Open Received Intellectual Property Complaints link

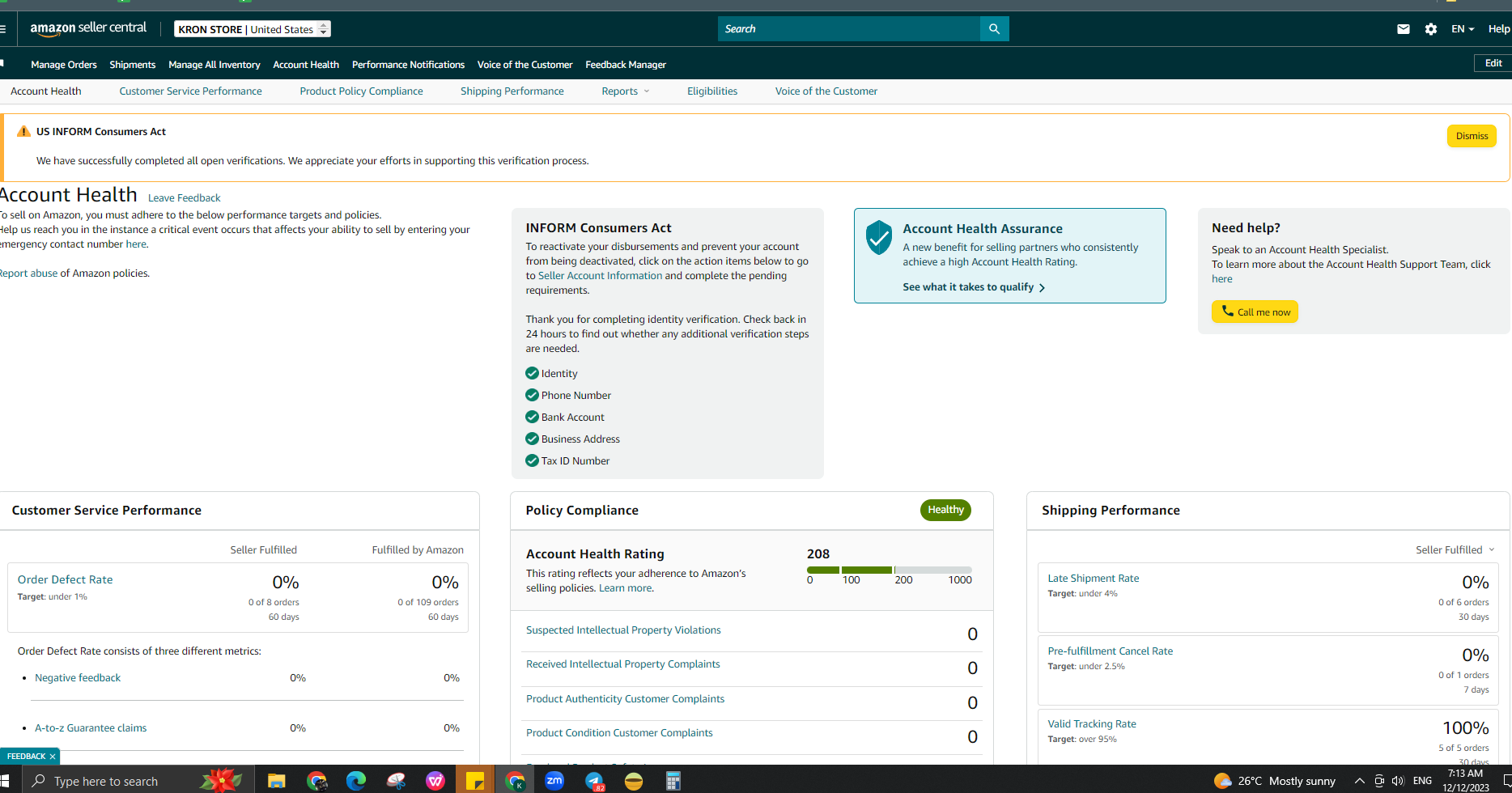click(622, 664)
